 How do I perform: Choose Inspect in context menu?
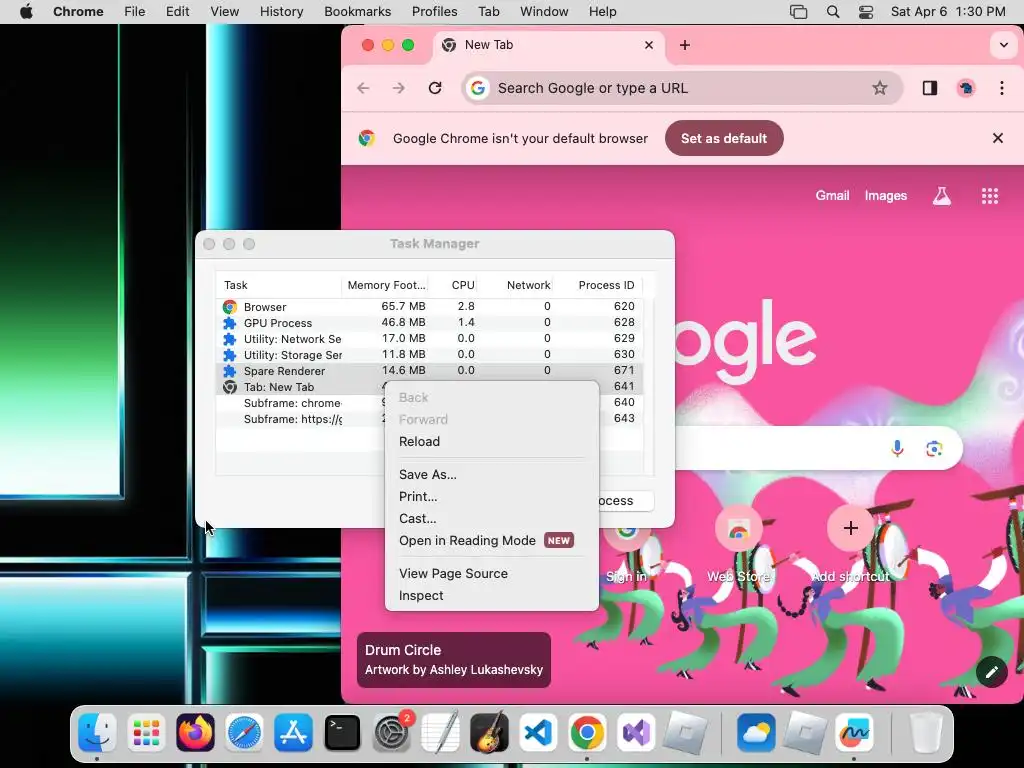(x=491, y=596)
